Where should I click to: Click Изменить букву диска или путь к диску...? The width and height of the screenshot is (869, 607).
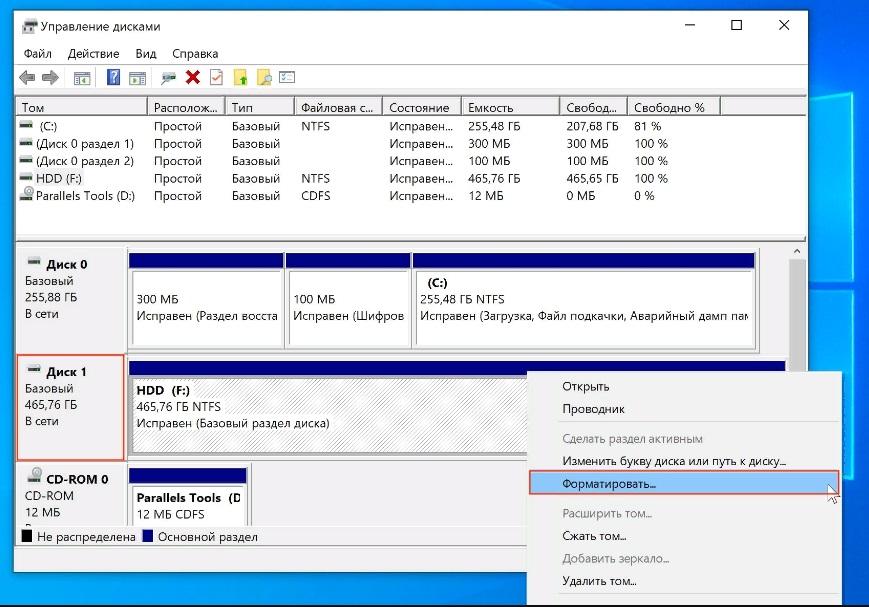pos(674,461)
